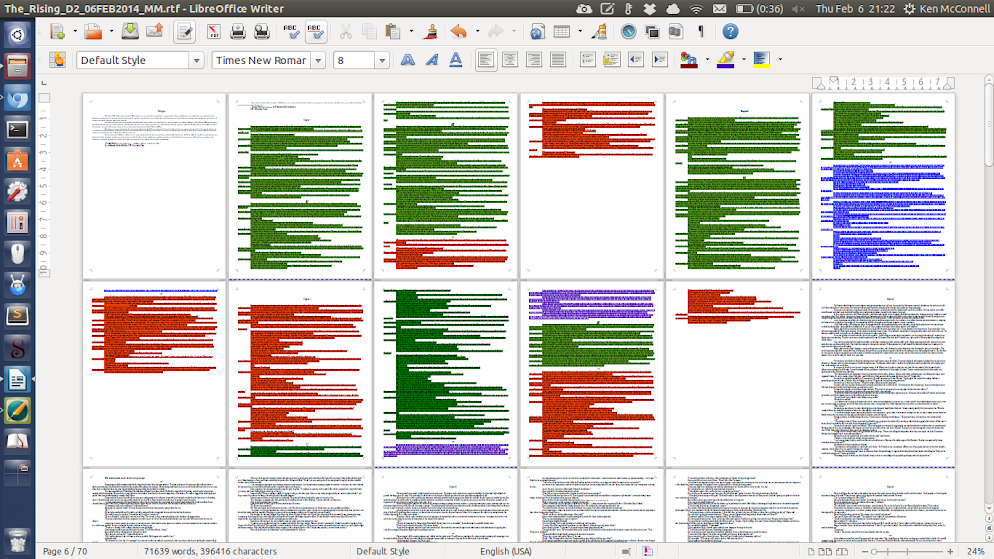Image resolution: width=994 pixels, height=559 pixels.
Task: Switch to single-page view layout
Action: (811, 551)
